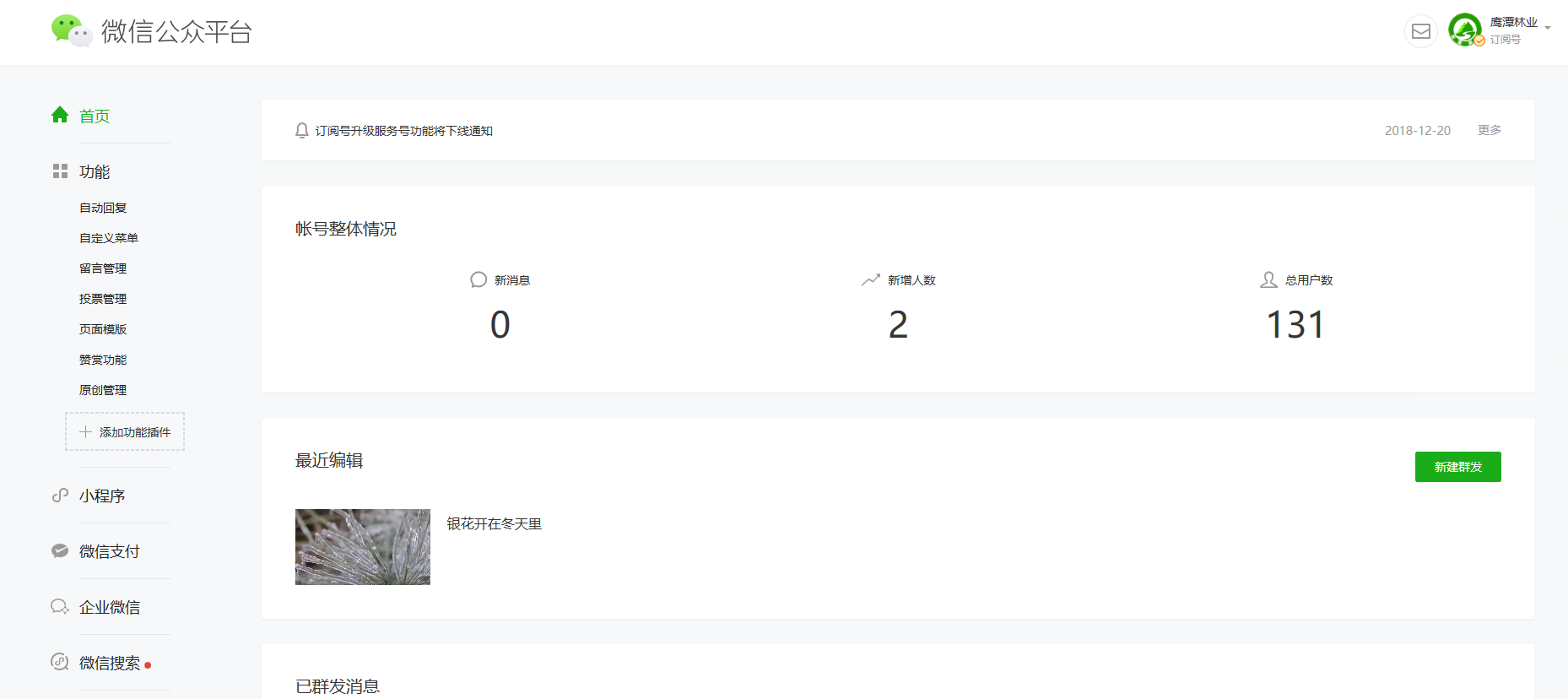1568x699 pixels.
Task: Open the 更多 announcements link
Action: click(1490, 130)
